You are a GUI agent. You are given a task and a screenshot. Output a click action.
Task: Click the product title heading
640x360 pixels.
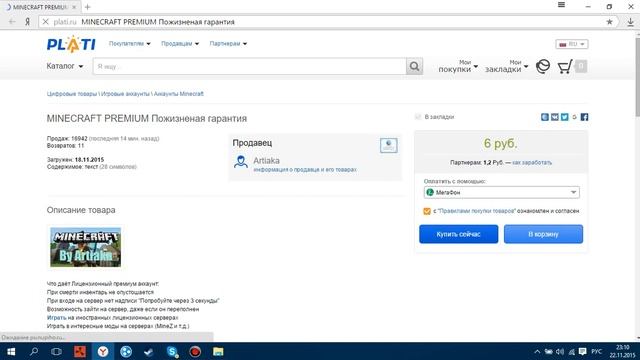point(147,118)
